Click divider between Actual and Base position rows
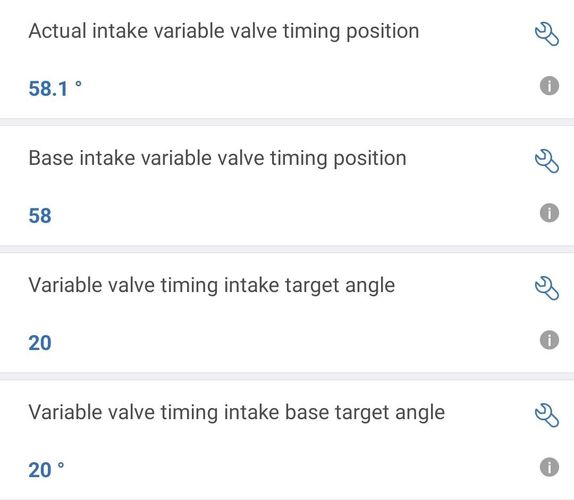 coord(287,122)
